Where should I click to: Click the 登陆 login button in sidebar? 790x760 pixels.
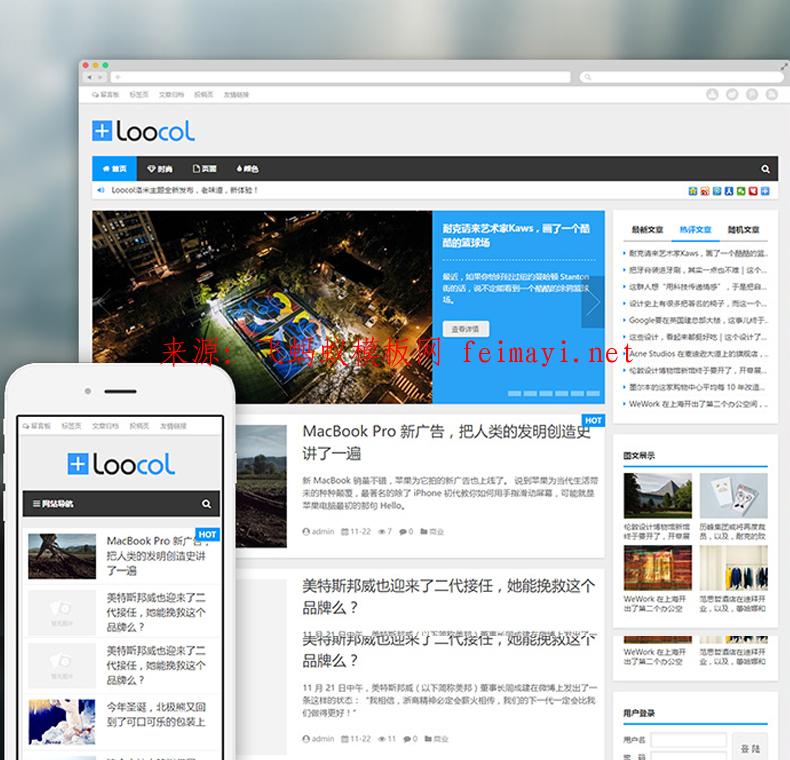click(x=748, y=748)
